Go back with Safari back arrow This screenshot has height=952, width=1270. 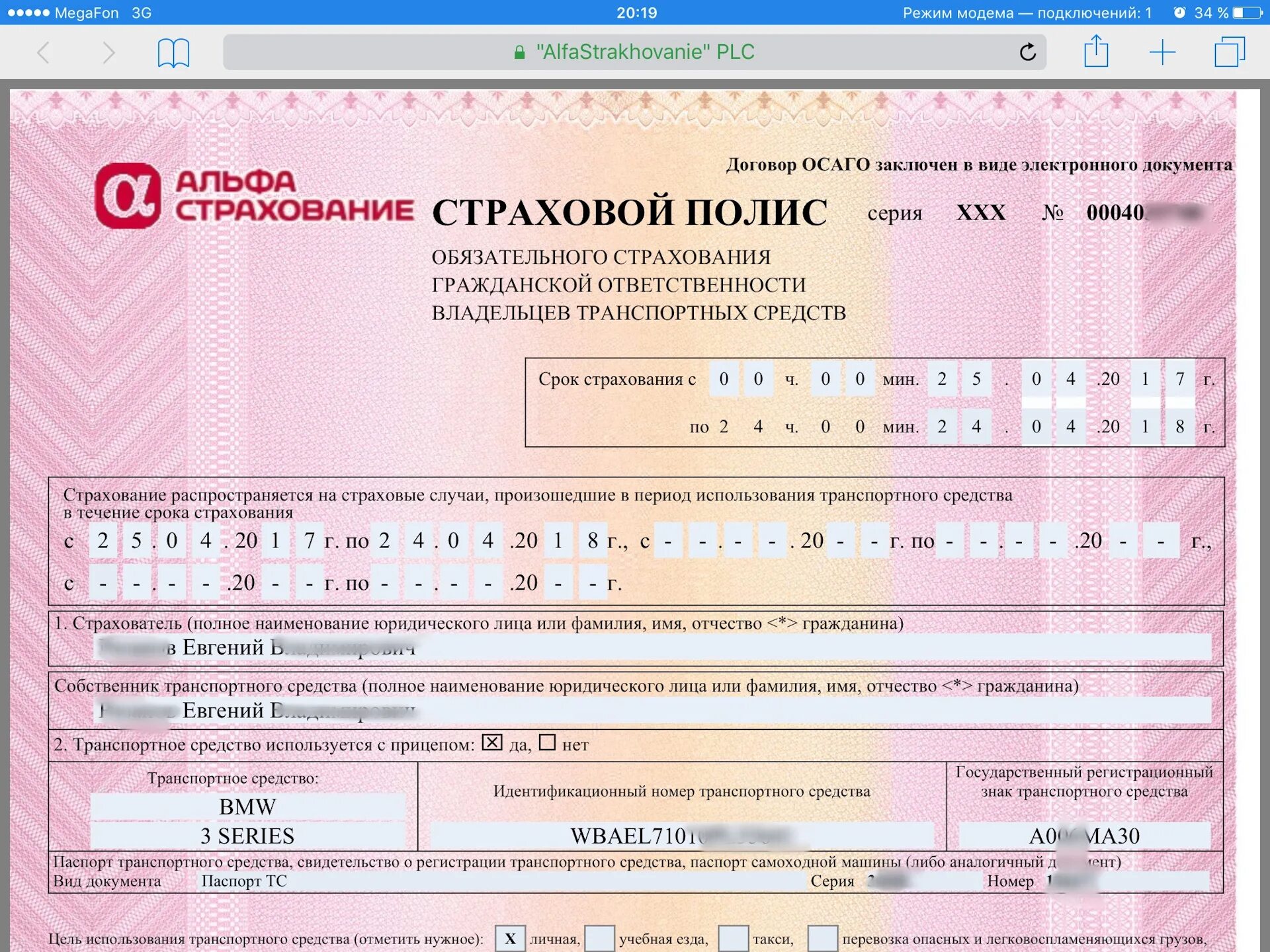coord(44,52)
